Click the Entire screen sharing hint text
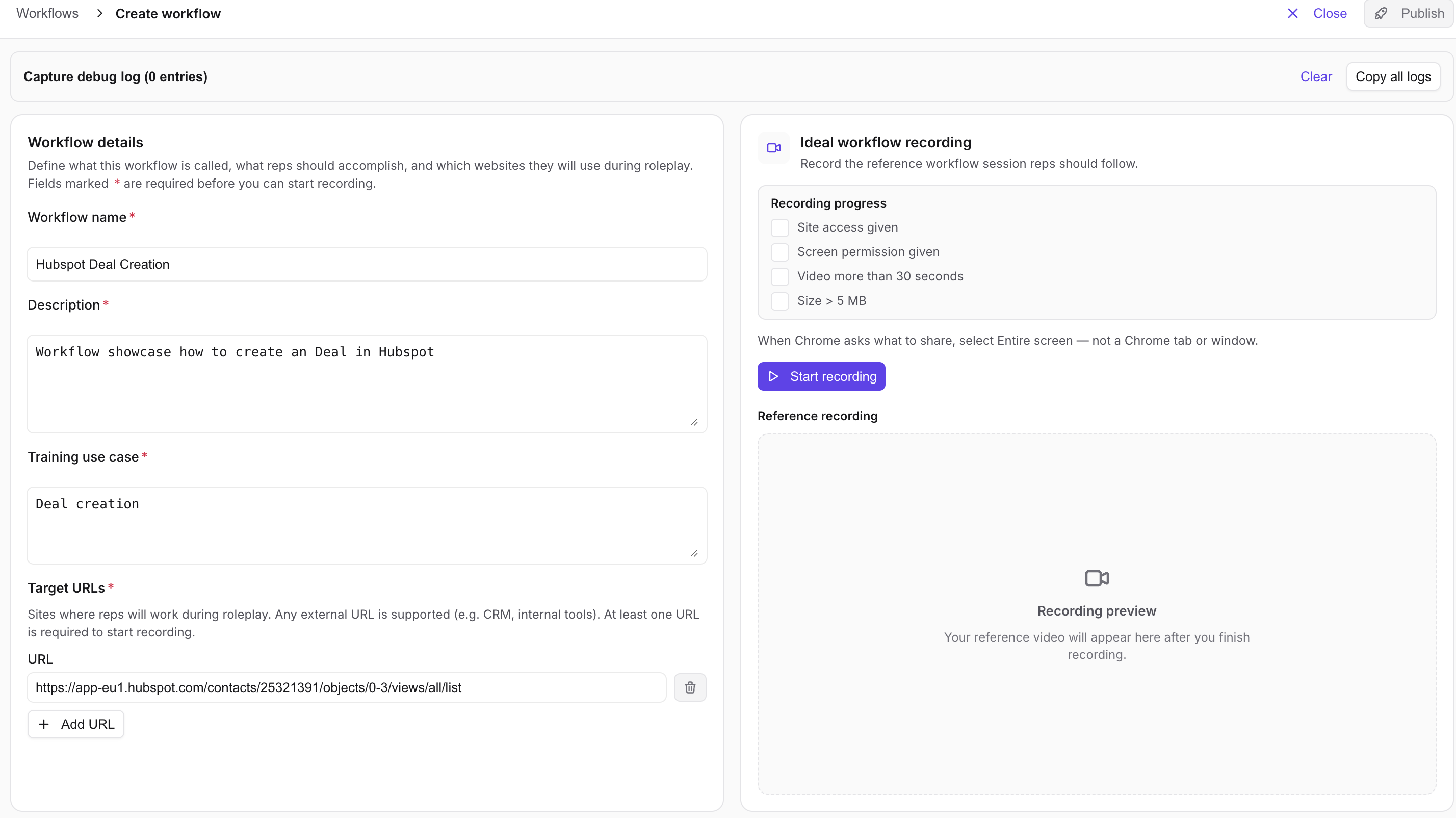This screenshot has height=818, width=1456. pyautogui.click(x=1007, y=341)
